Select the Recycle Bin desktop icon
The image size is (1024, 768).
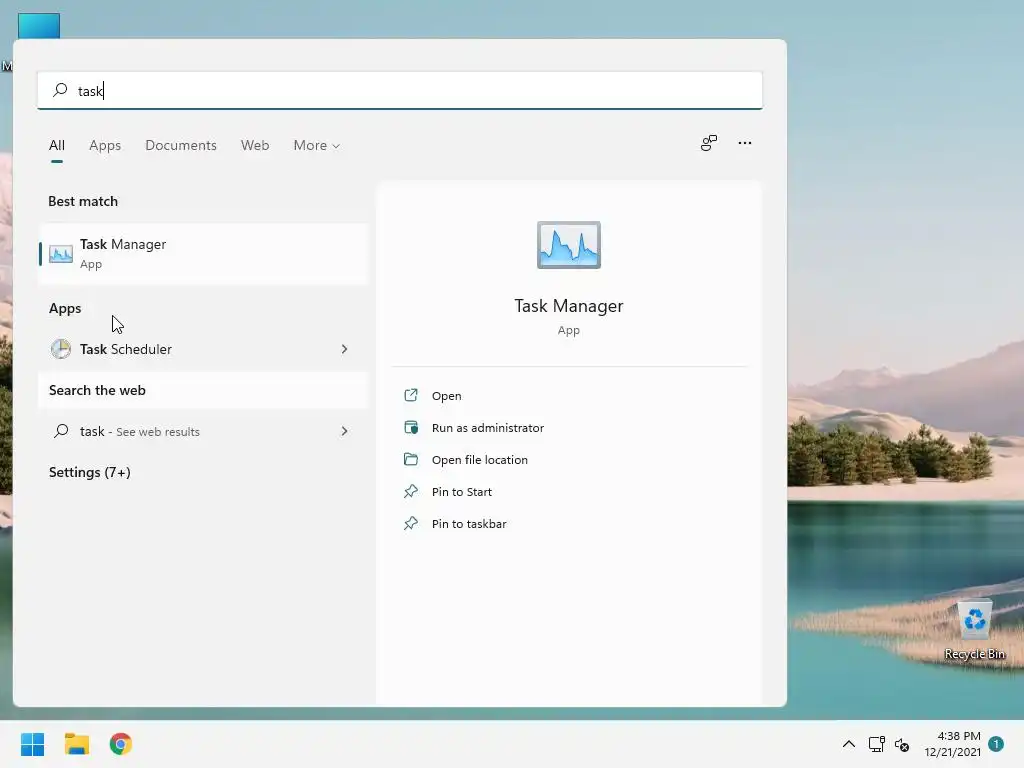tap(974, 631)
